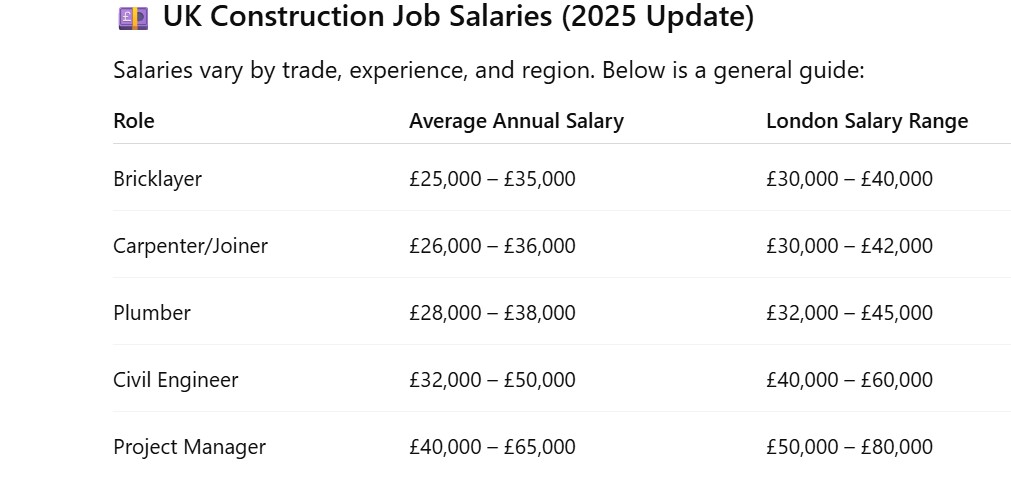Screen dimensions: 1011x496
Task: Select the London Salary Range column header
Action: coord(867,121)
